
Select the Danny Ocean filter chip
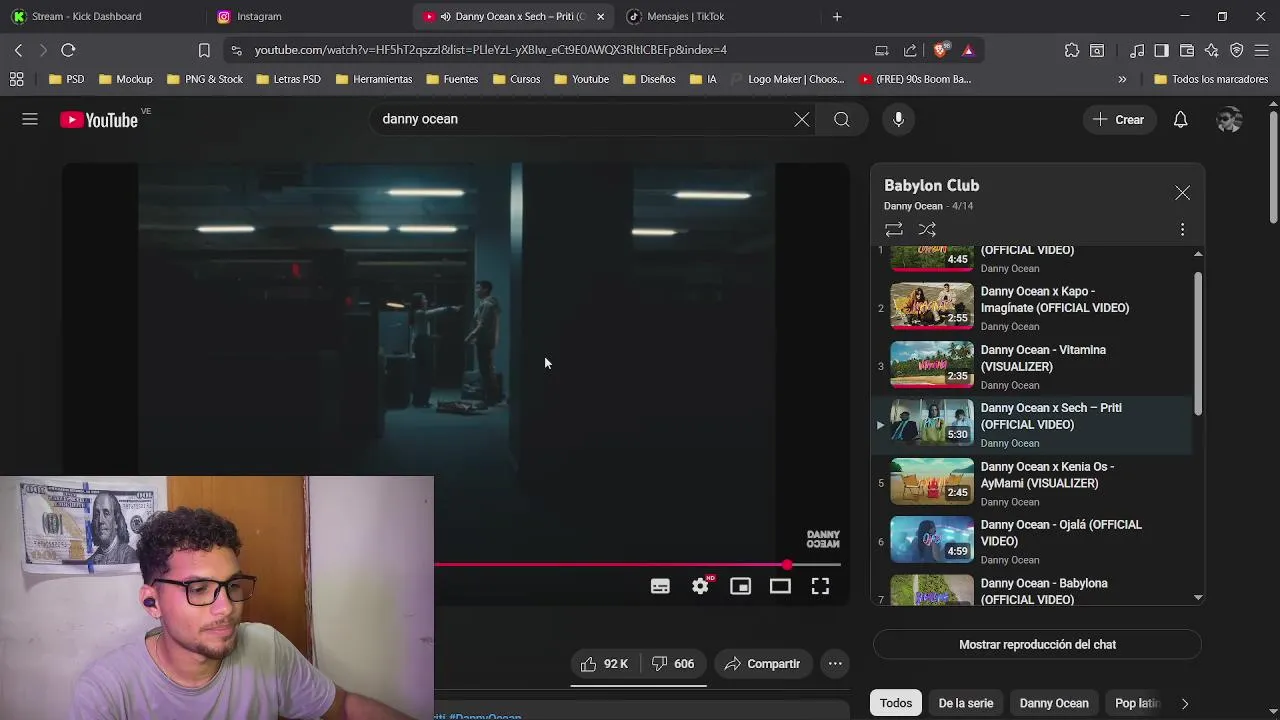point(1054,703)
